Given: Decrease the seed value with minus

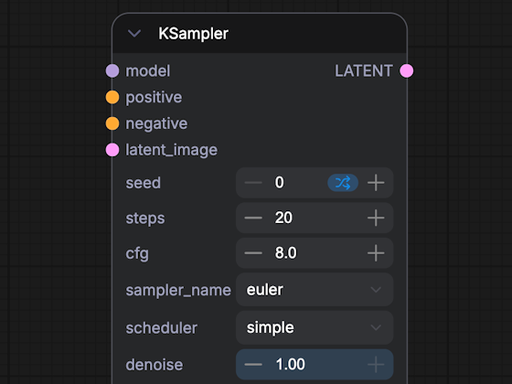Looking at the screenshot, I should coord(253,183).
